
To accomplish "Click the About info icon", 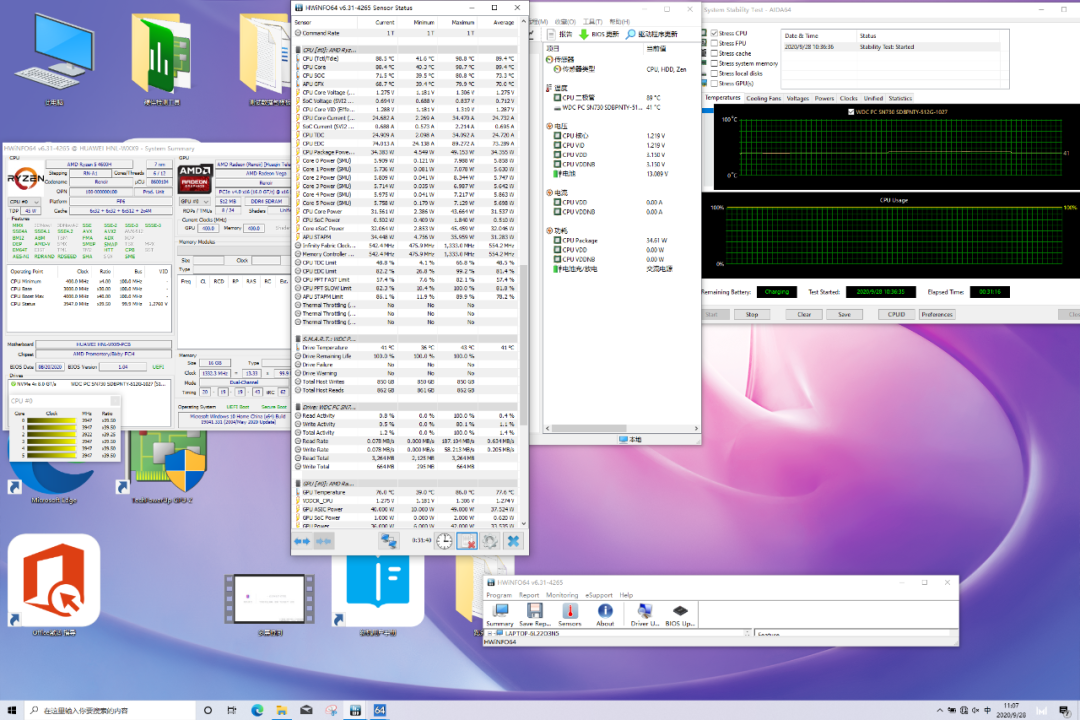I will click(x=605, y=612).
